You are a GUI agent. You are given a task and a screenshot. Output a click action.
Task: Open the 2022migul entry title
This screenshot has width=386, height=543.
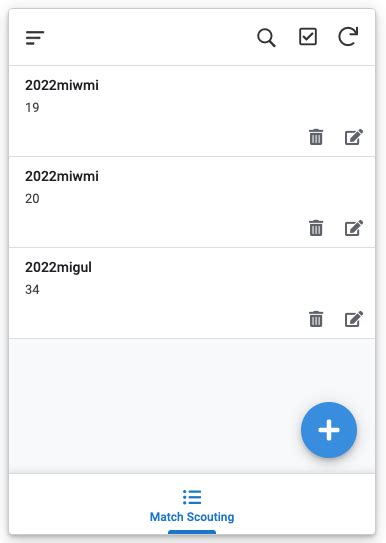click(x=58, y=268)
